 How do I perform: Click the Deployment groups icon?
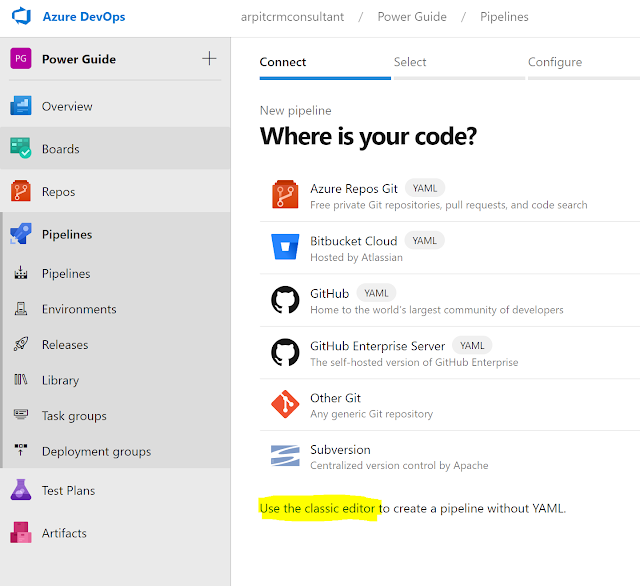(x=21, y=450)
